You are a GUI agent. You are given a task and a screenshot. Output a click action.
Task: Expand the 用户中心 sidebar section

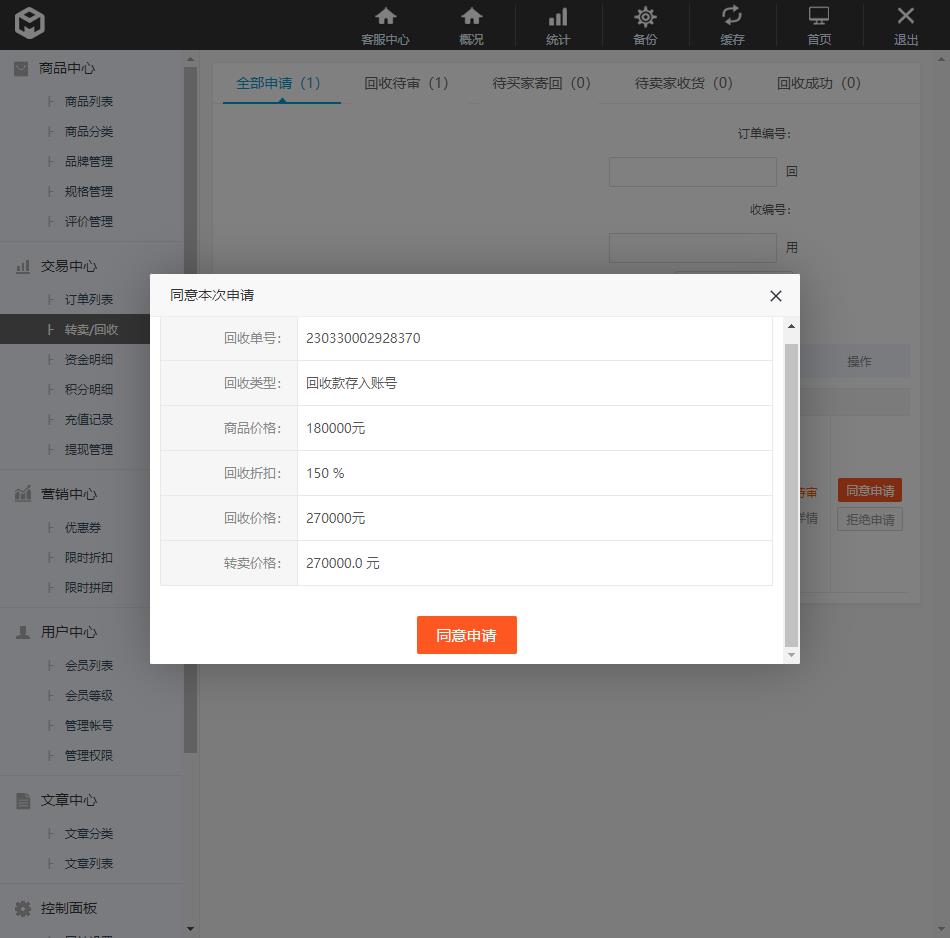68,632
